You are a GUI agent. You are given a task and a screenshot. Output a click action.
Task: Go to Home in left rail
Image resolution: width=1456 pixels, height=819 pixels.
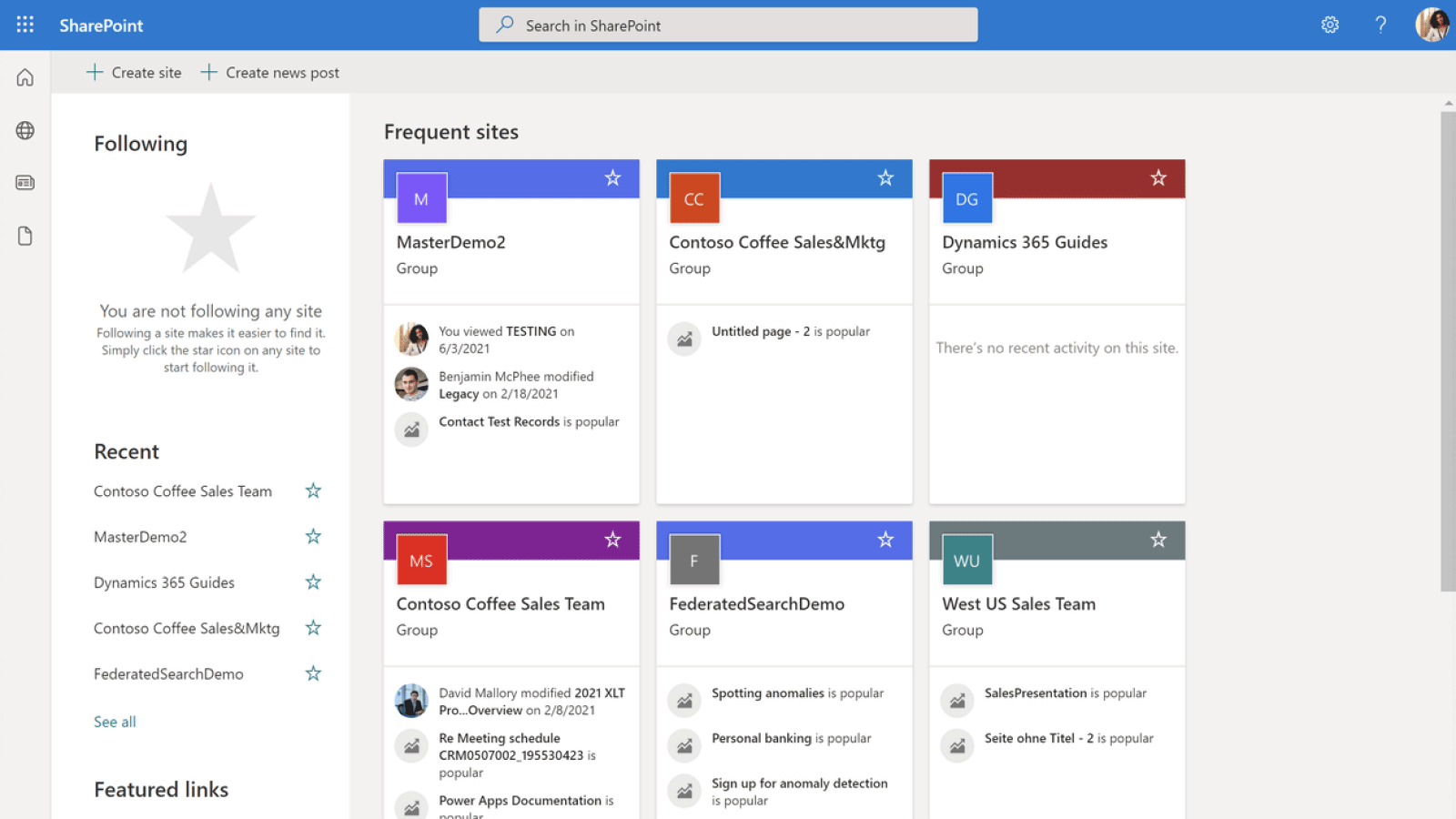point(25,77)
